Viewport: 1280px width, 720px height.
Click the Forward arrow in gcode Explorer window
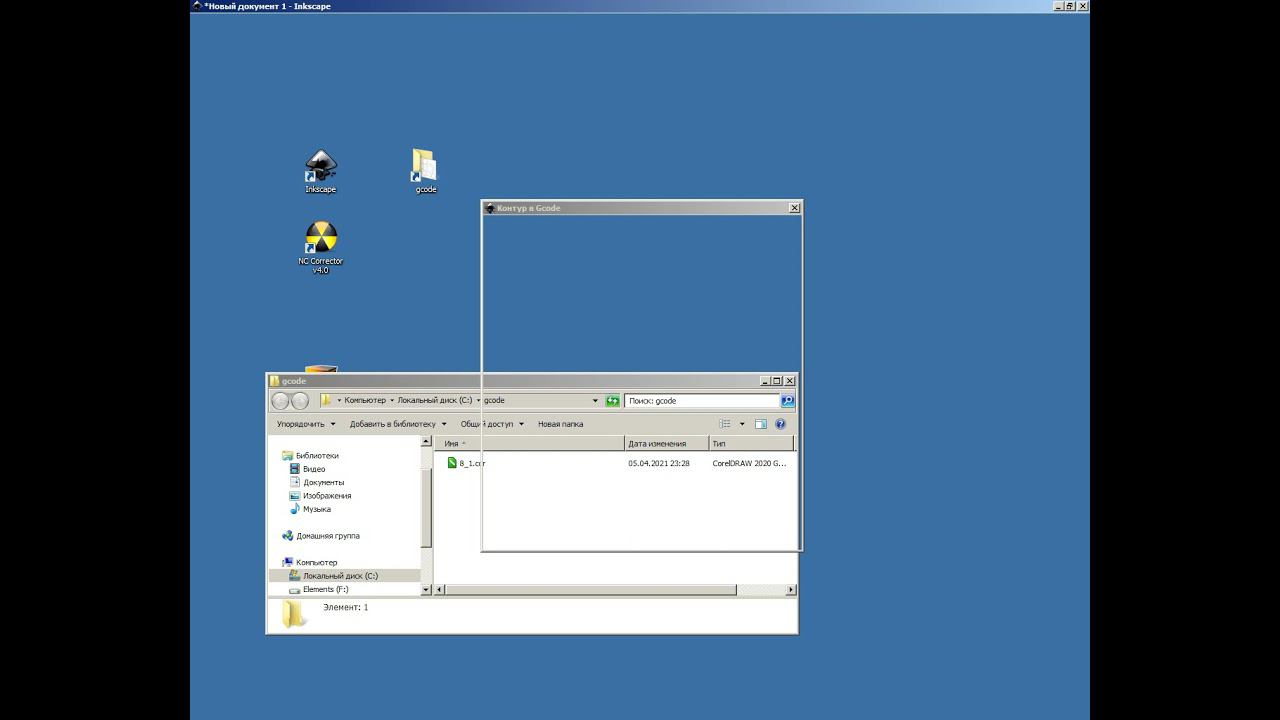[x=299, y=401]
